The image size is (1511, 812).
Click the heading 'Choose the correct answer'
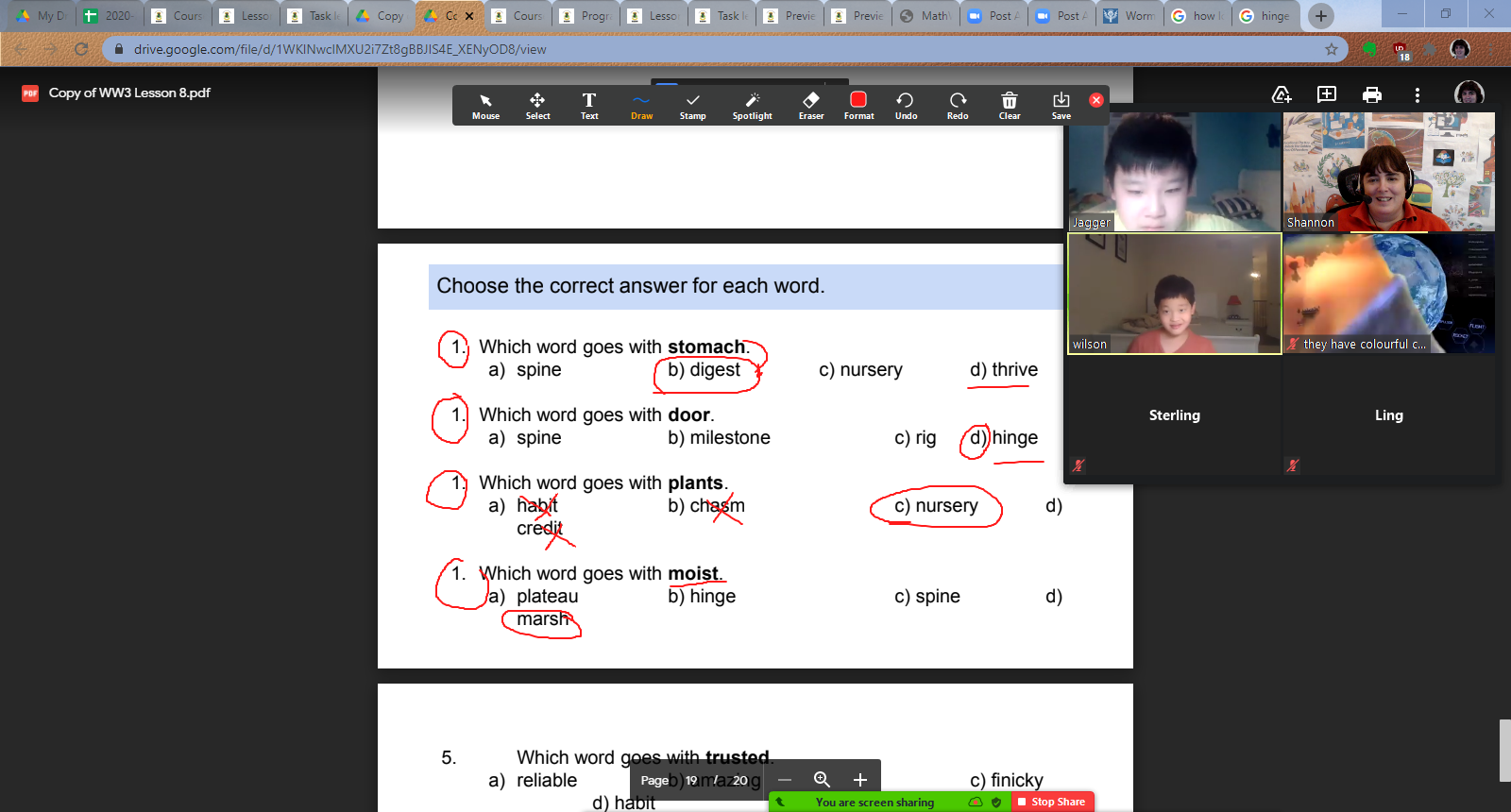[x=631, y=286]
